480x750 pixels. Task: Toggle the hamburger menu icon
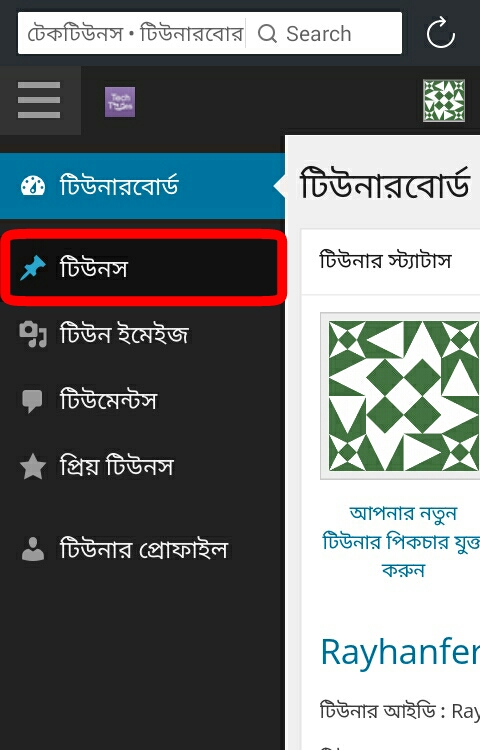coord(39,99)
